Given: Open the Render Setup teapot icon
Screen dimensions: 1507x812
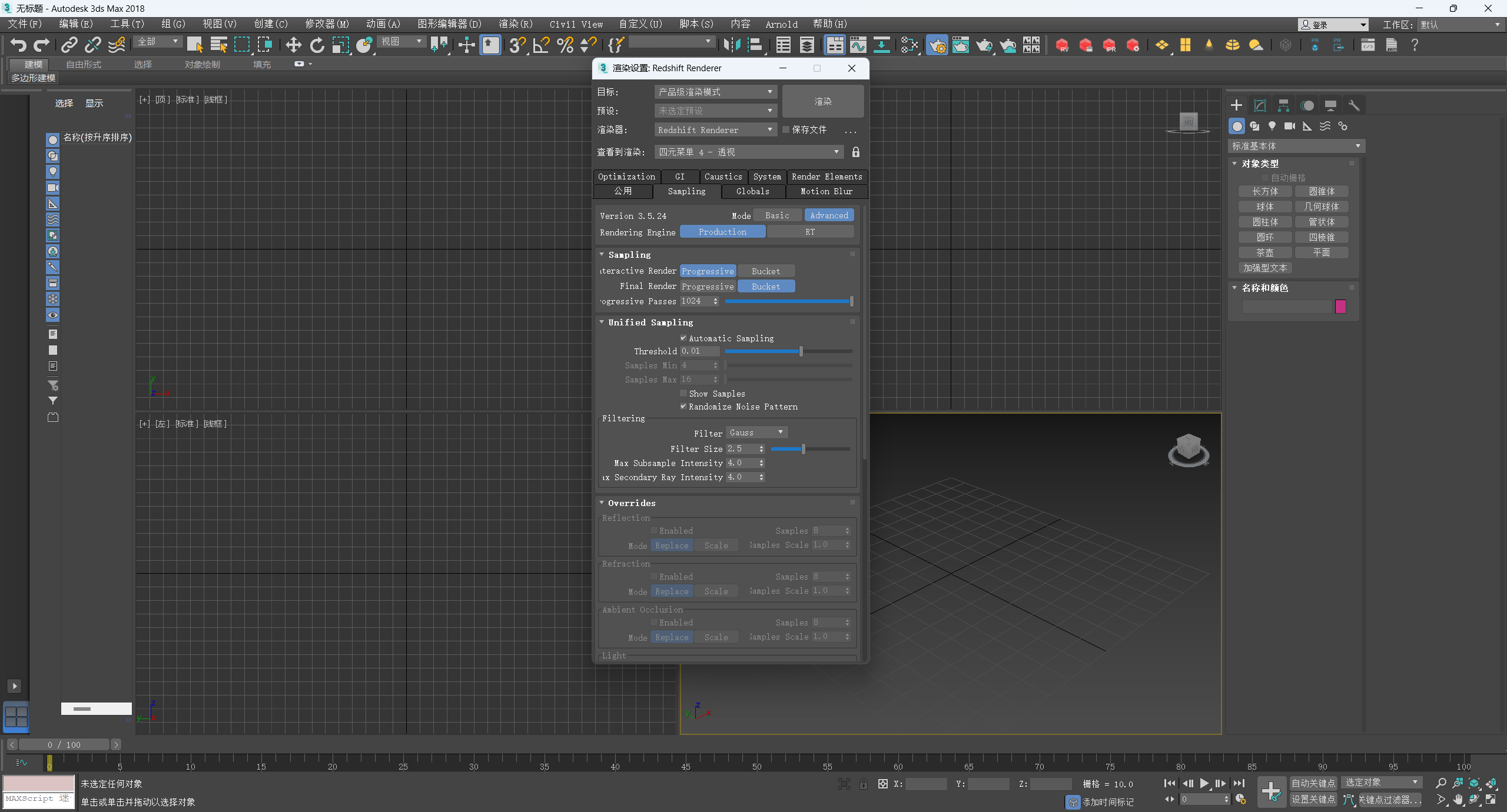Looking at the screenshot, I should tap(937, 45).
